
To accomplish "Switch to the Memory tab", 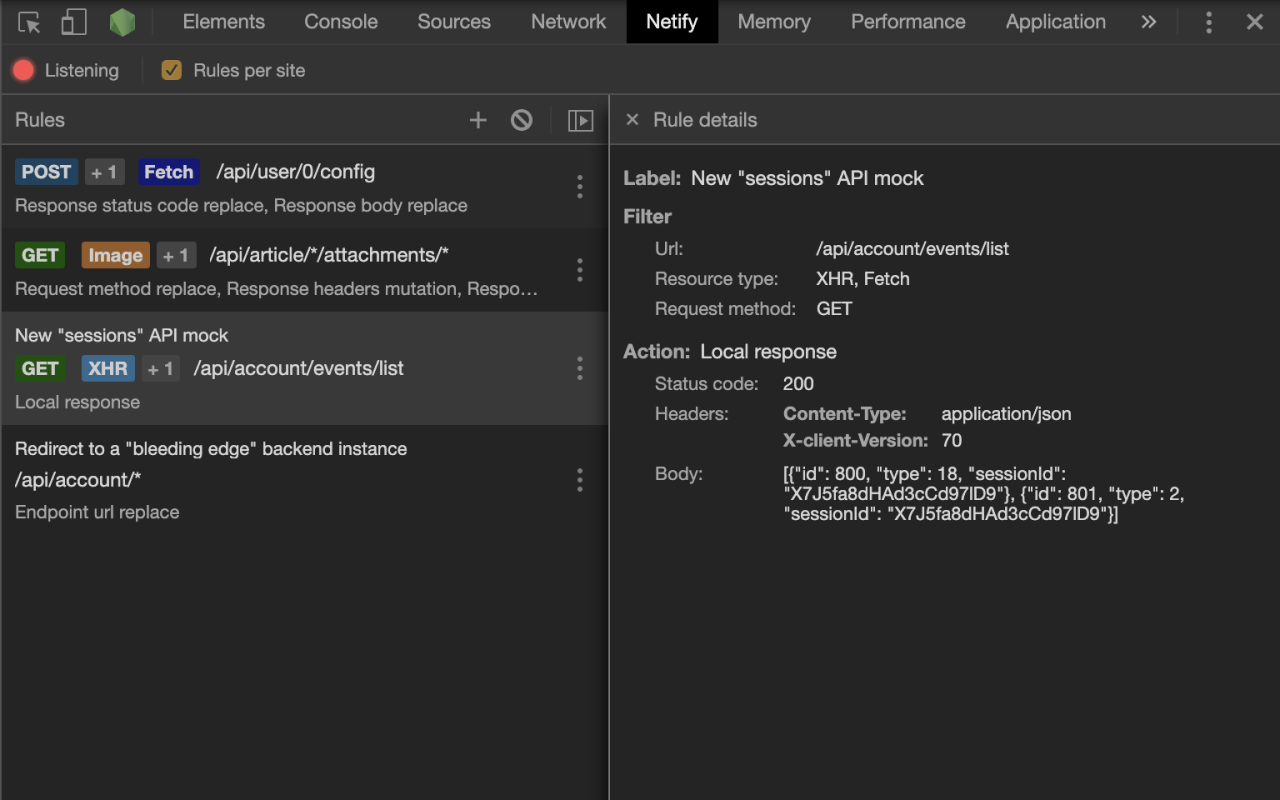I will (774, 22).
